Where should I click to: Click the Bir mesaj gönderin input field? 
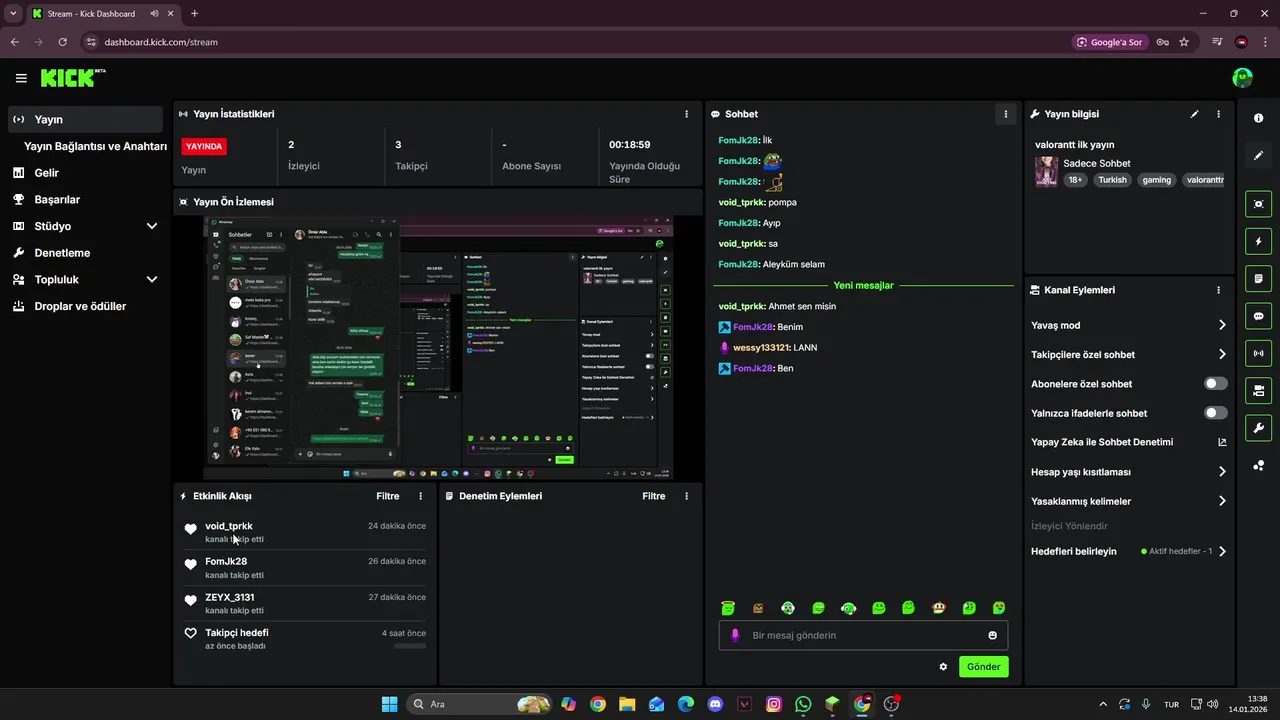[x=863, y=635]
